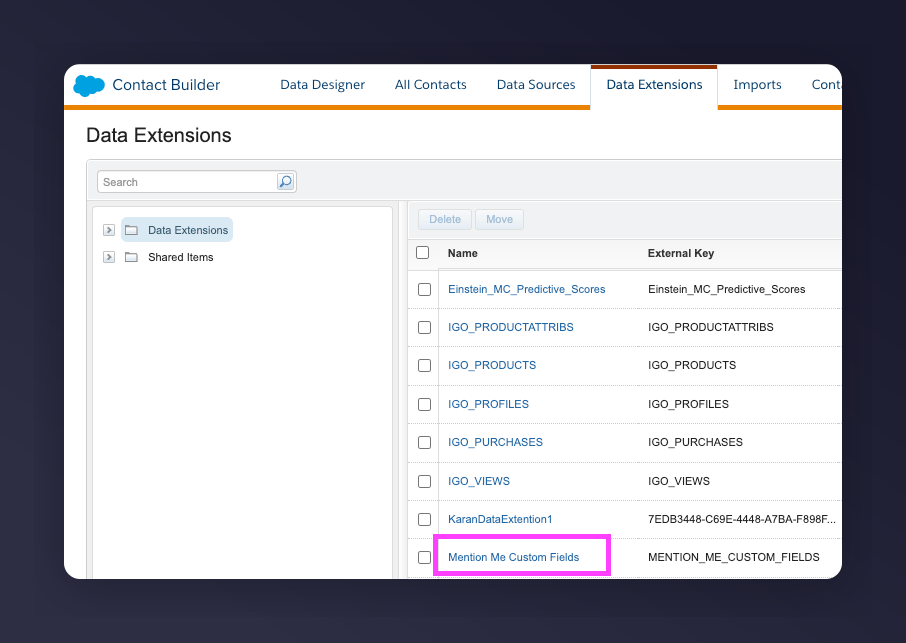Click the Shared Items folder icon
The width and height of the screenshot is (906, 643).
132,257
